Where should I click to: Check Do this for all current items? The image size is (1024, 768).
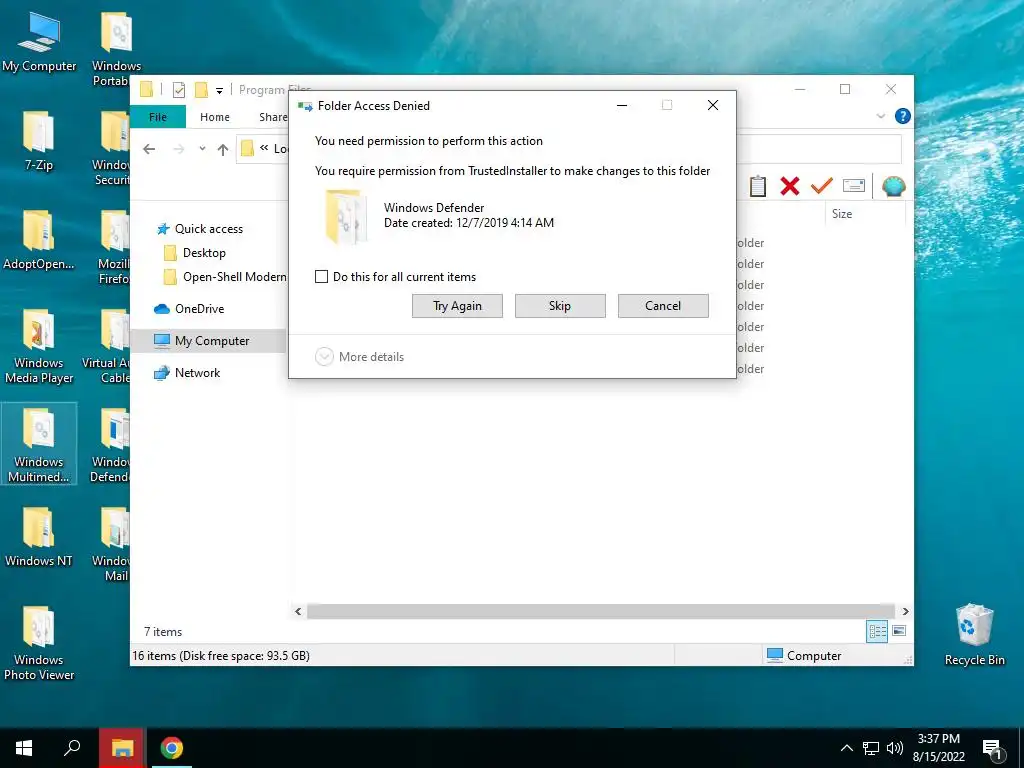pos(321,276)
